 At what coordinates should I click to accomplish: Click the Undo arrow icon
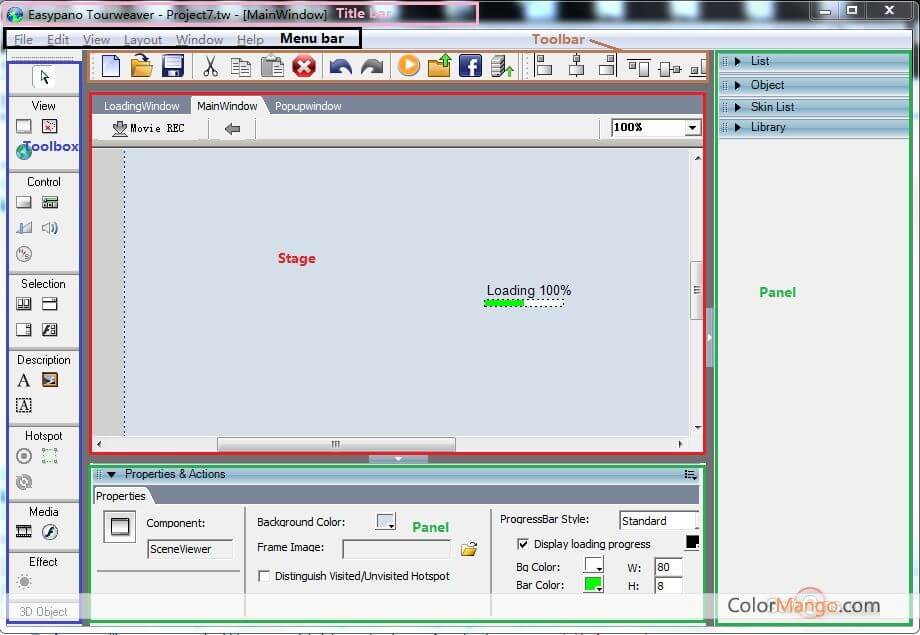(x=341, y=67)
